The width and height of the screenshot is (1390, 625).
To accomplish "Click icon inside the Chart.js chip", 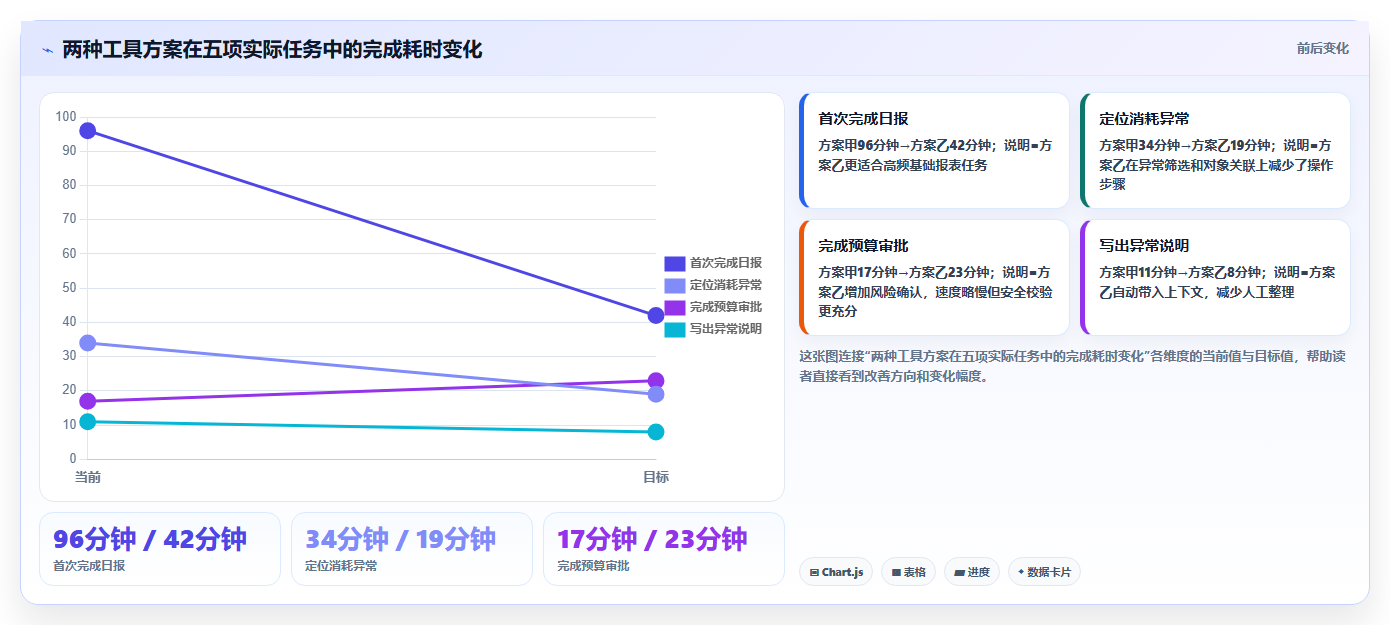I will click(x=814, y=573).
